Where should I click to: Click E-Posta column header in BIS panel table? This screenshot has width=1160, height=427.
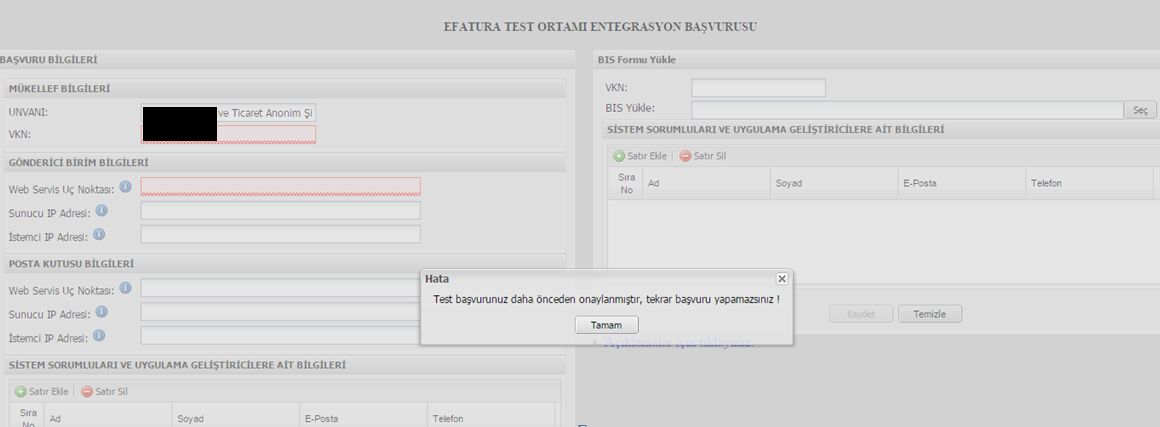919,184
